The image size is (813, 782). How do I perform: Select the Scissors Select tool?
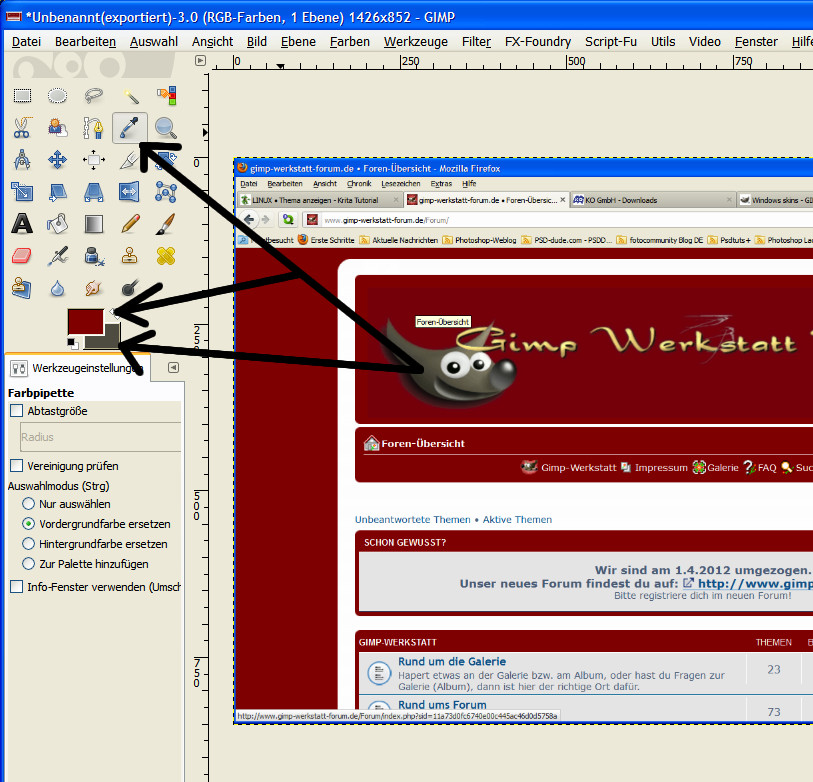pyautogui.click(x=22, y=128)
